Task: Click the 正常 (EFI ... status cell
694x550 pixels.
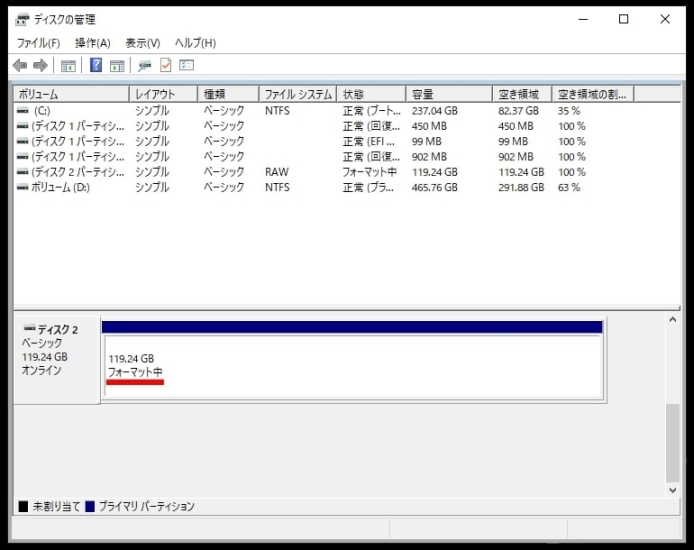Action: [369, 141]
